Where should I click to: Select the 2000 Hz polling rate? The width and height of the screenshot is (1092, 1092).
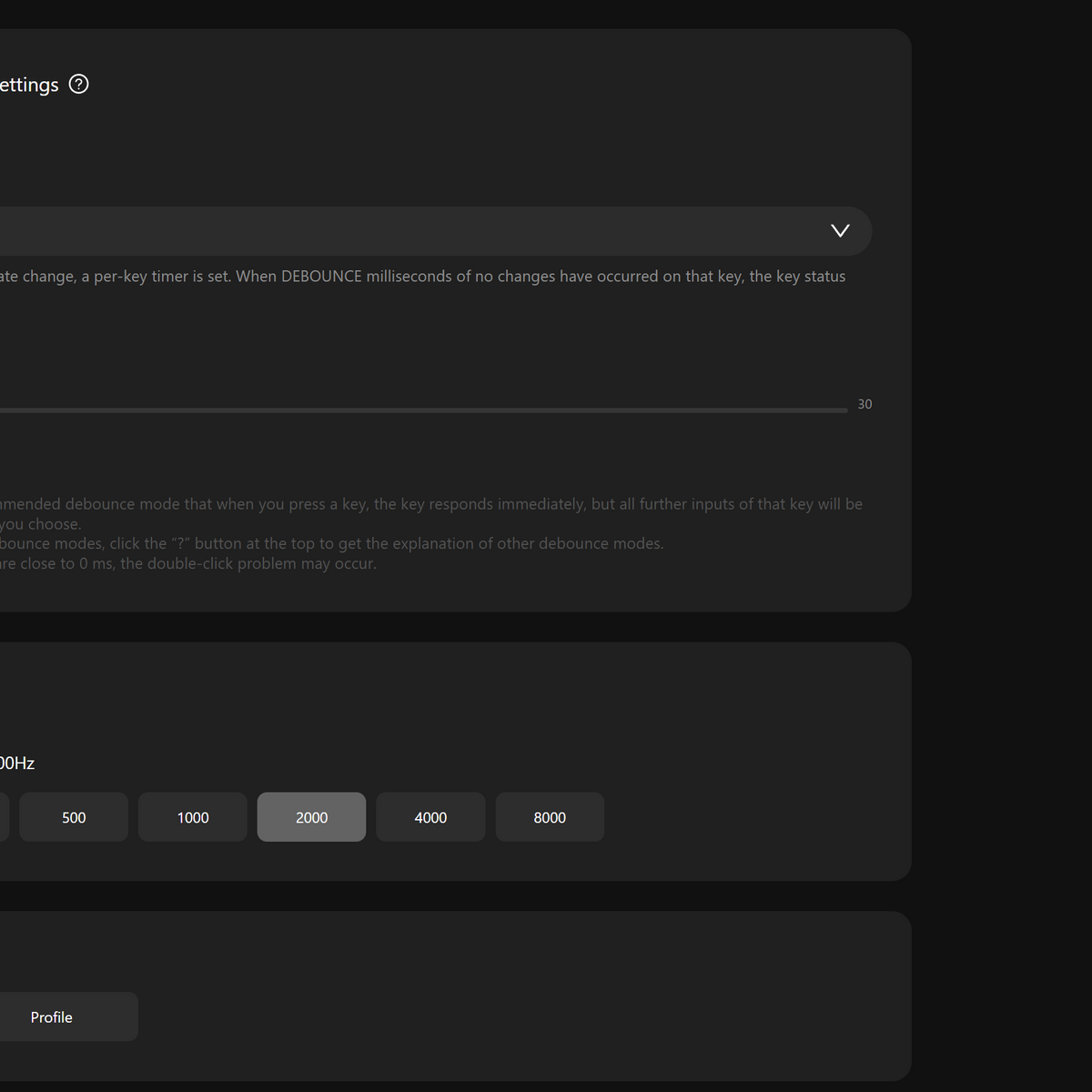[x=311, y=817]
